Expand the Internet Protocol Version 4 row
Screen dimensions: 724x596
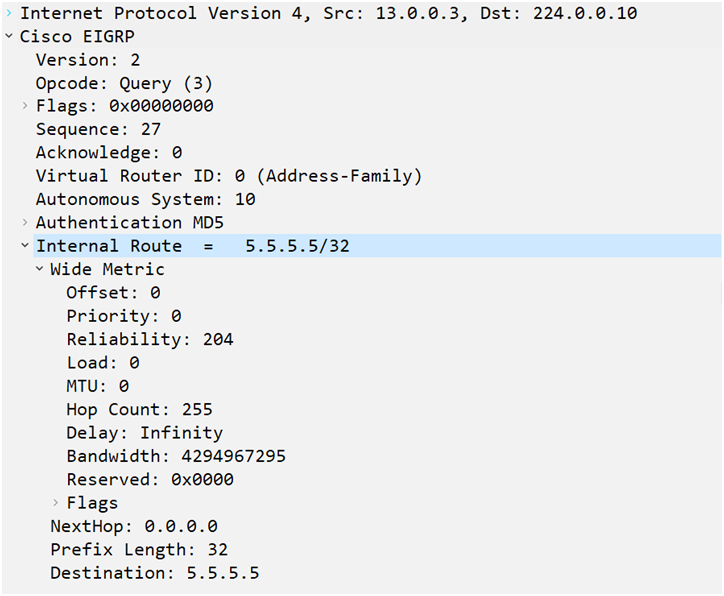[x=9, y=13]
